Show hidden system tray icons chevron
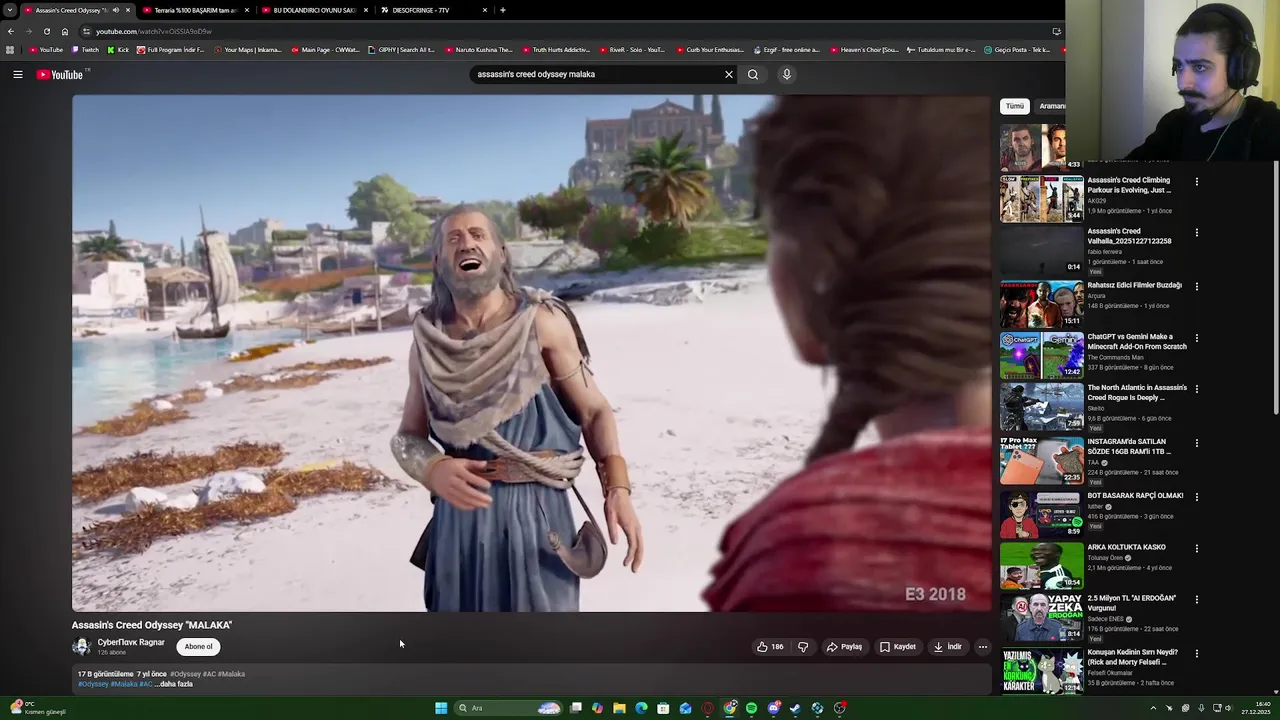This screenshot has width=1280, height=720. [1153, 708]
